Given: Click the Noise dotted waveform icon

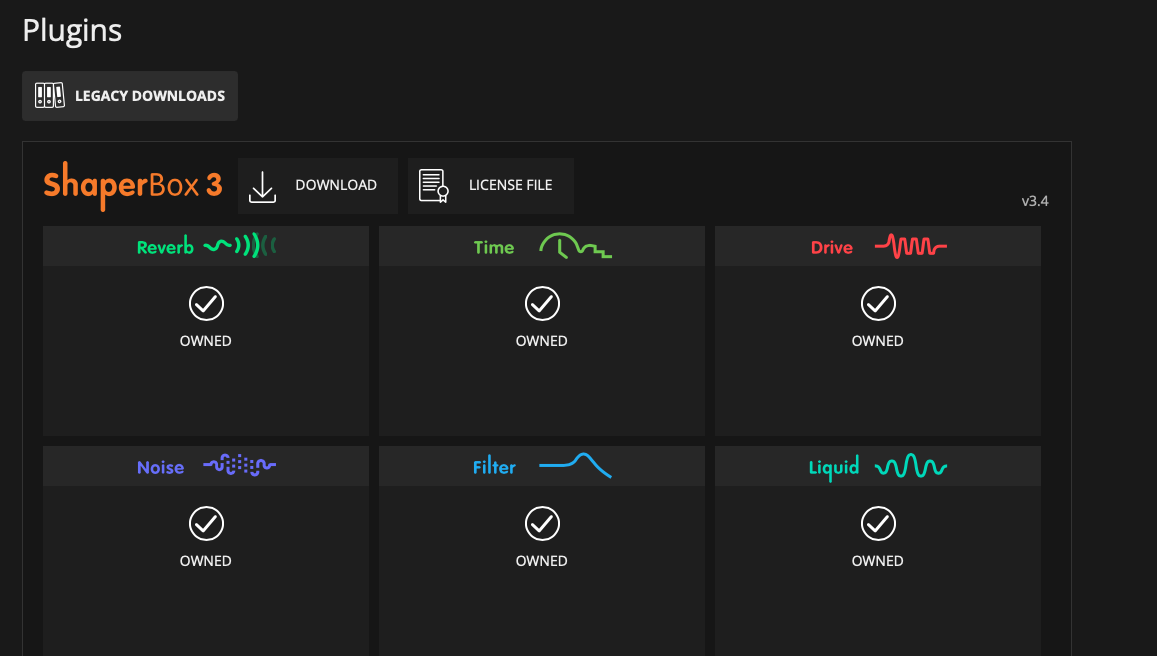Looking at the screenshot, I should 240,465.
